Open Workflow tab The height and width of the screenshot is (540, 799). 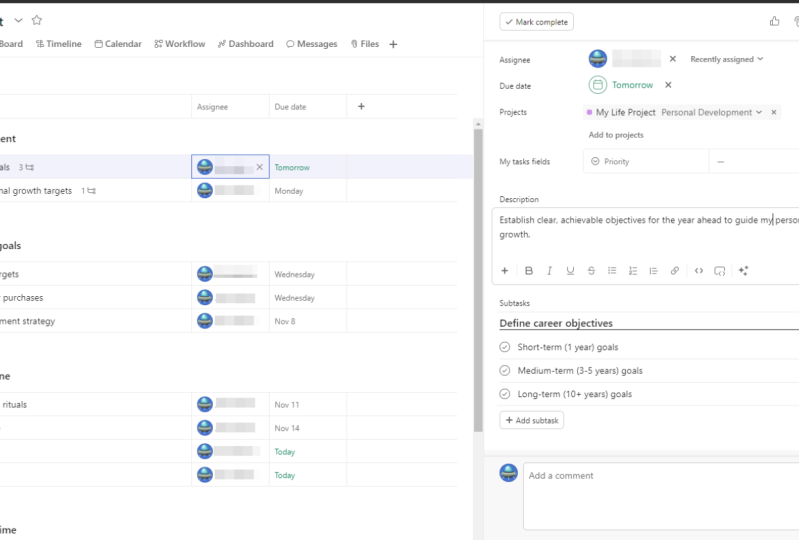180,44
